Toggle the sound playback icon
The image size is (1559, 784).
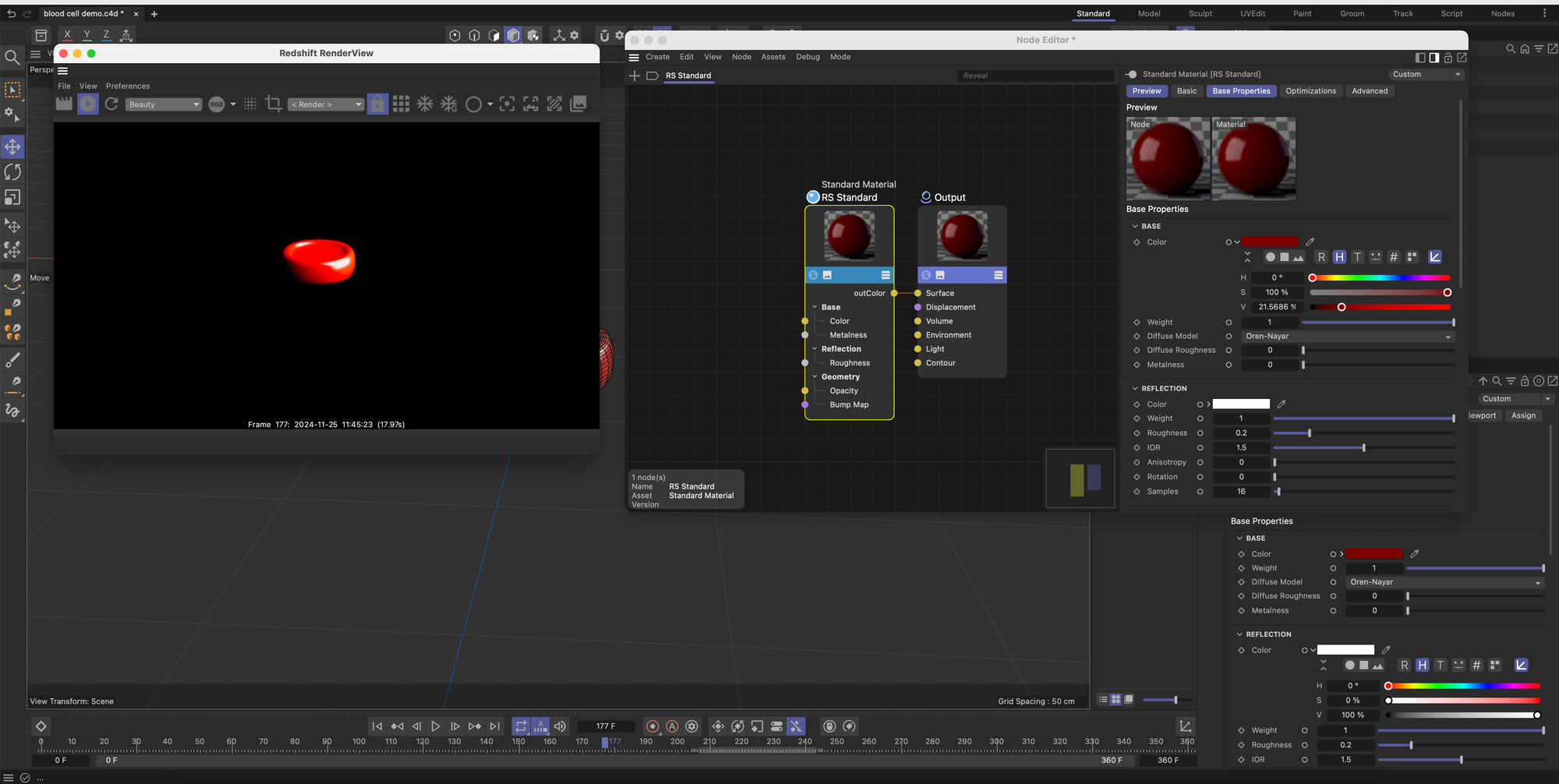tap(560, 726)
